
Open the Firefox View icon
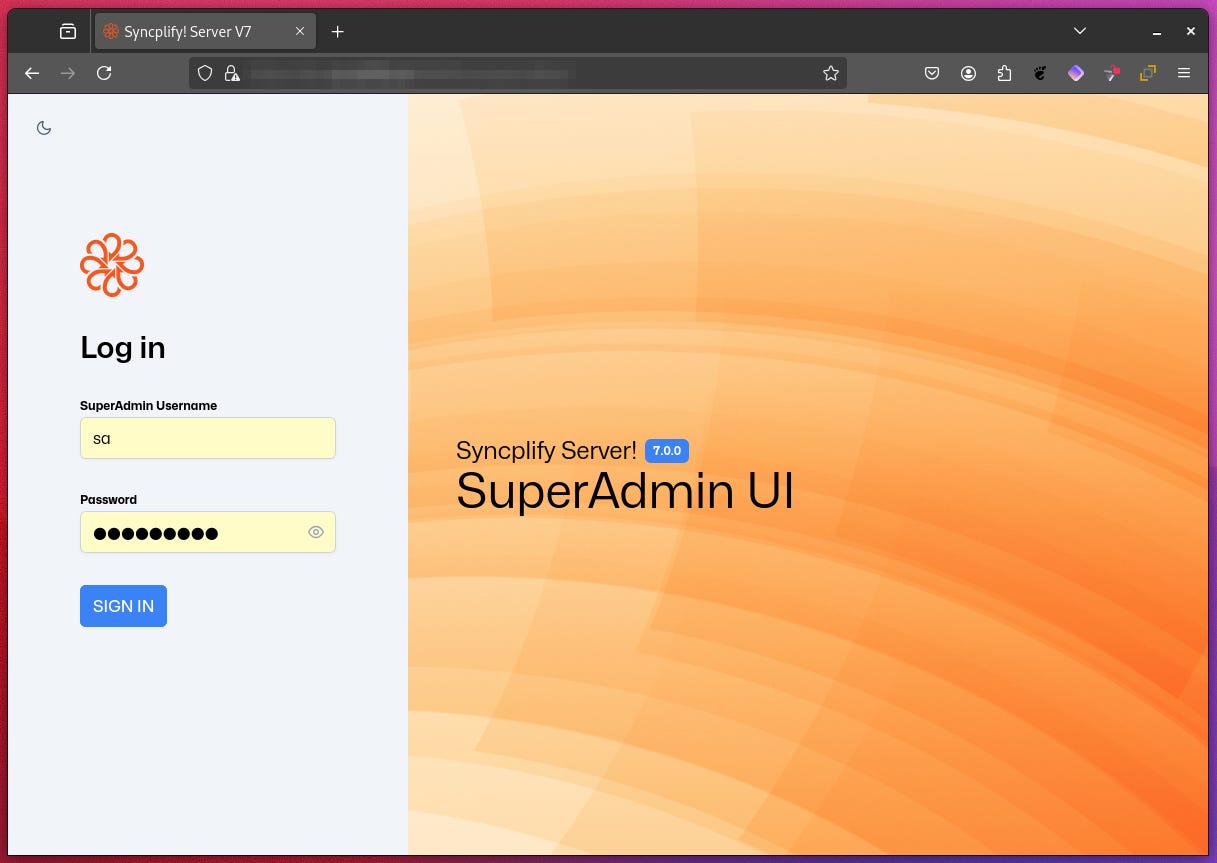tap(68, 32)
